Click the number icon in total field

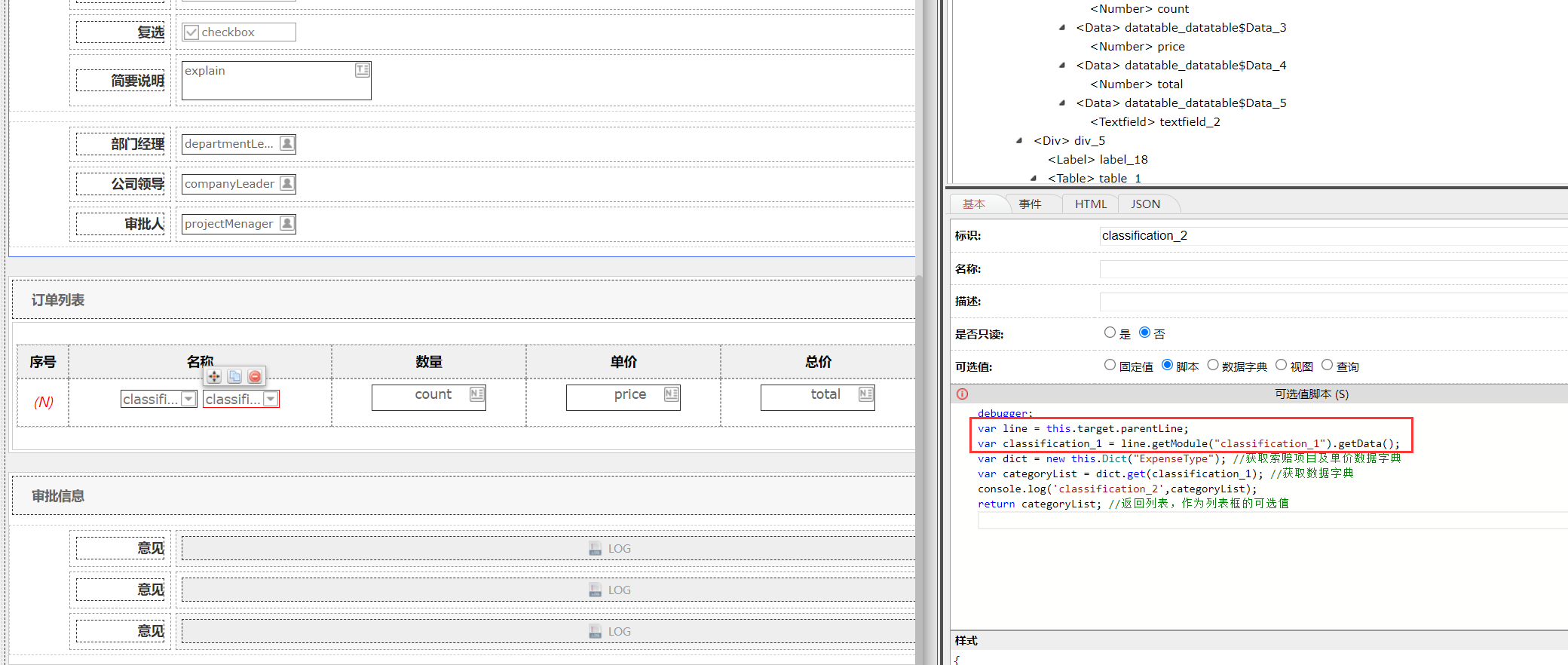point(865,394)
